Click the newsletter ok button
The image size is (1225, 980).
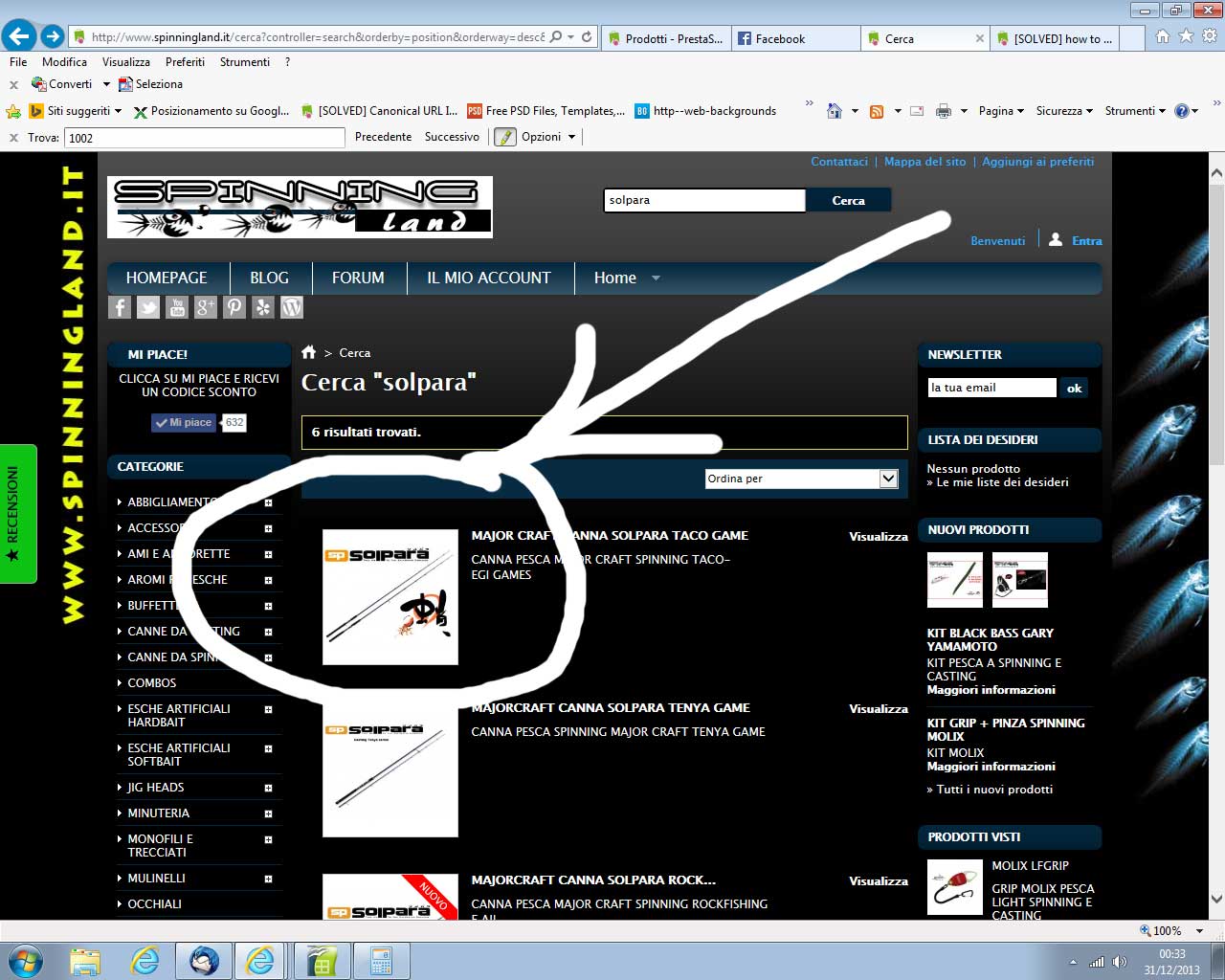(x=1074, y=388)
